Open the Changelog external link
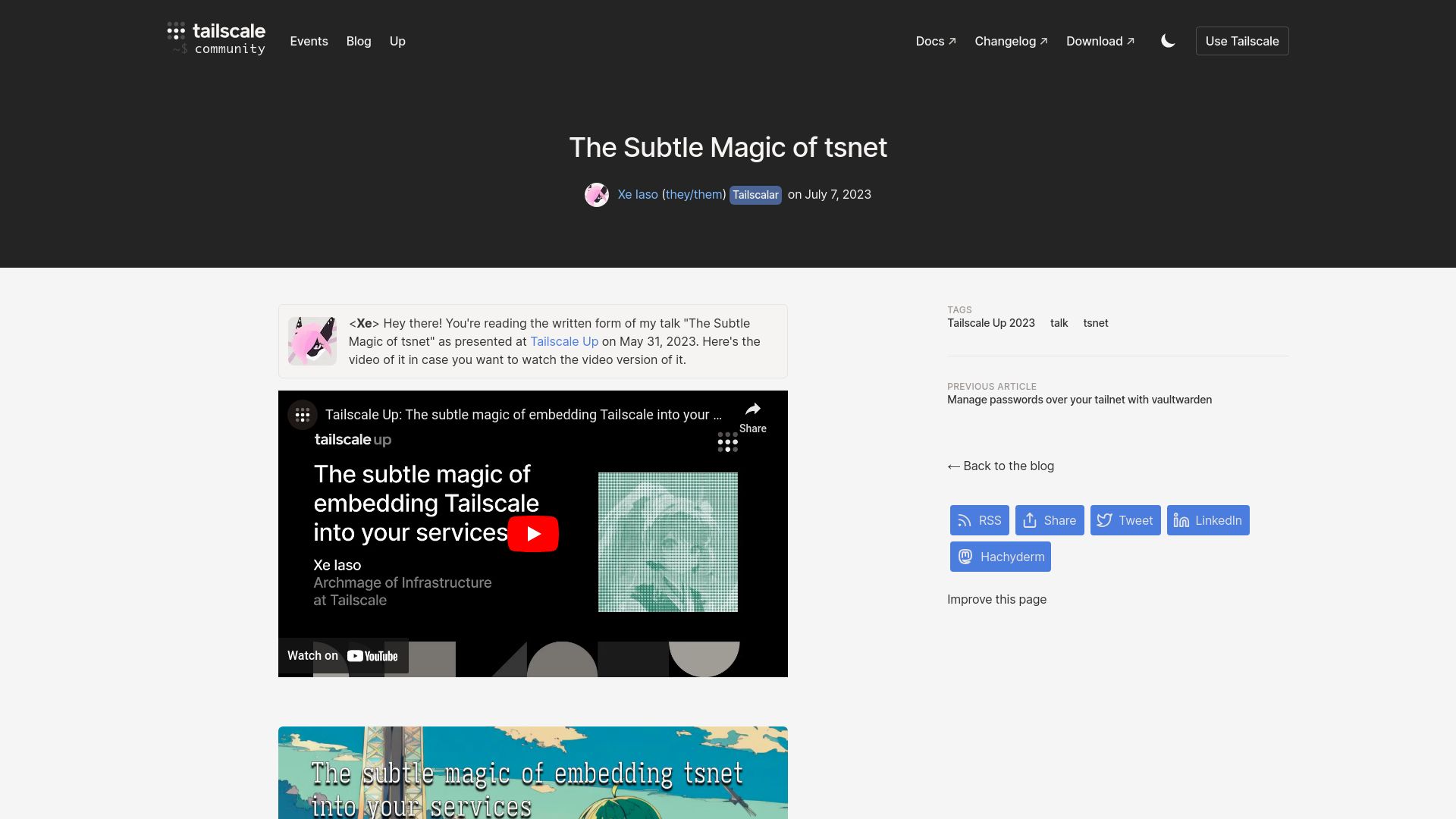1456x819 pixels. click(1011, 41)
